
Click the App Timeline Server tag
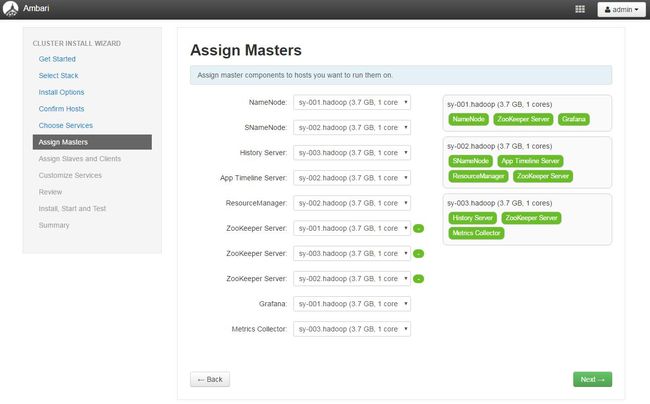(530, 161)
